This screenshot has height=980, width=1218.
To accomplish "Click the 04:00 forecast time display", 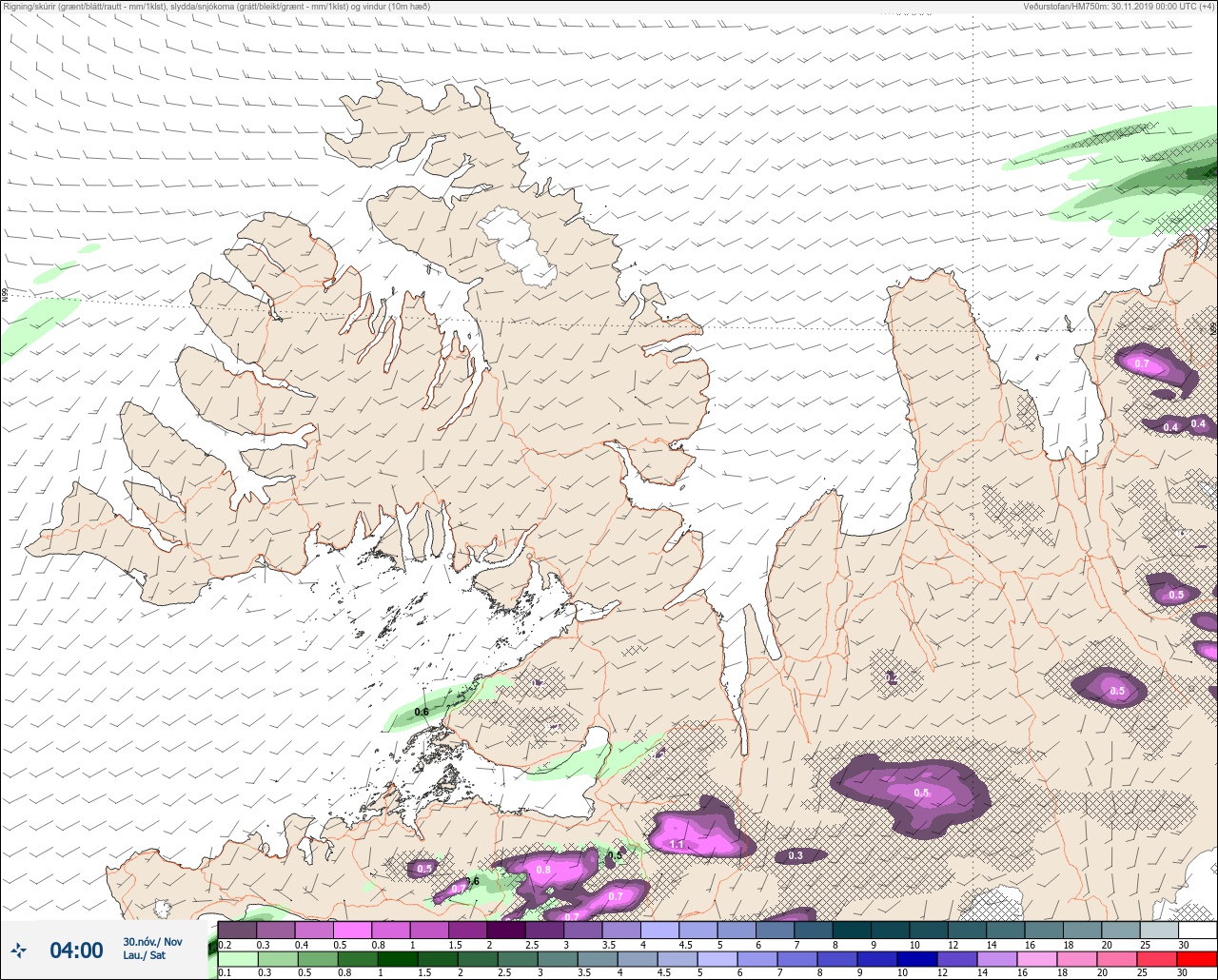I will point(76,950).
